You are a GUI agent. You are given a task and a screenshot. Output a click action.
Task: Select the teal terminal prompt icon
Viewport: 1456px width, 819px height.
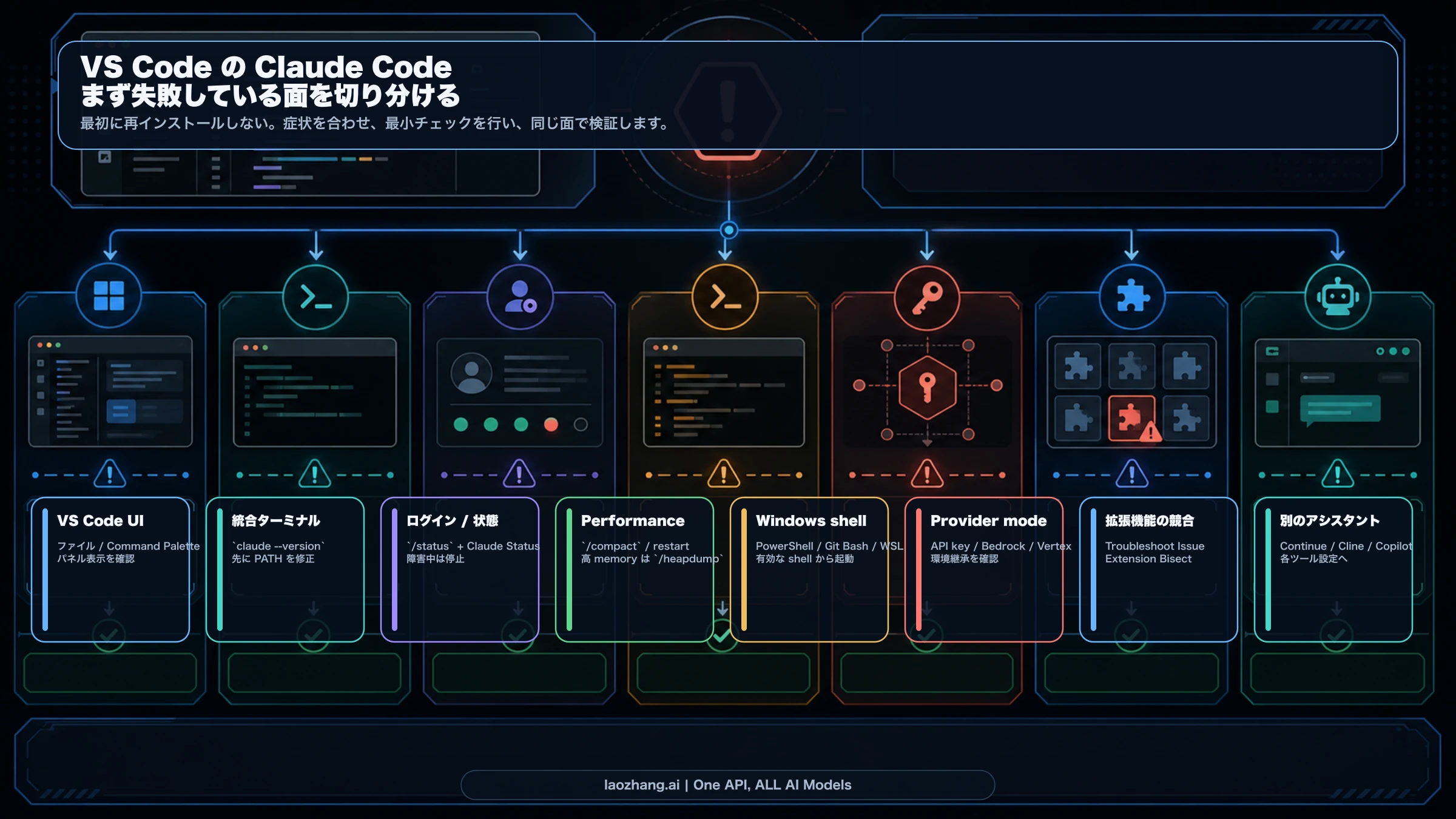point(315,297)
